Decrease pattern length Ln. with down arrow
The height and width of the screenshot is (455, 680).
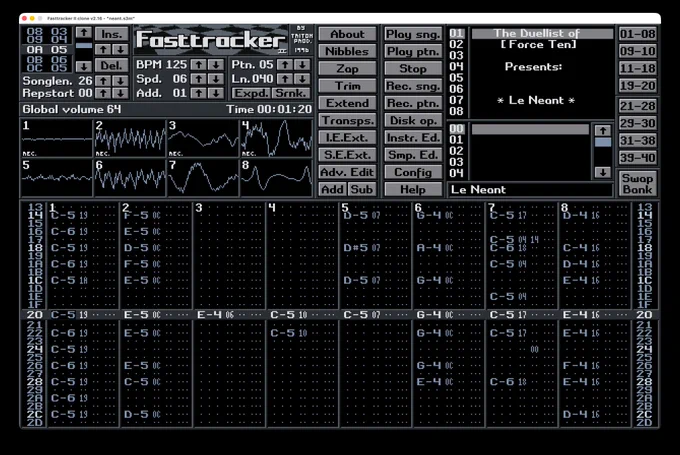[302, 79]
